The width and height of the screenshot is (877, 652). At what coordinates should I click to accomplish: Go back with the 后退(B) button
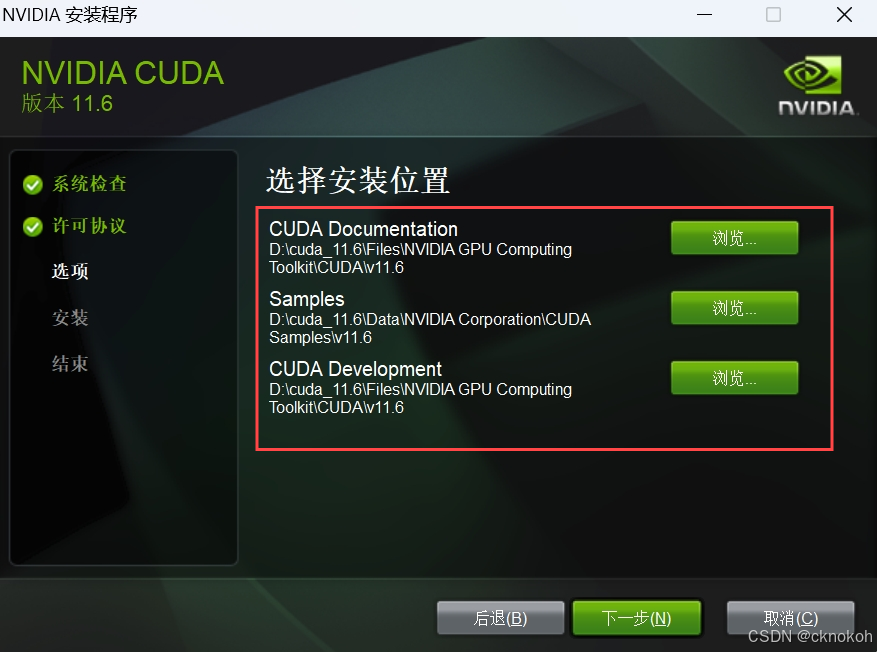(501, 618)
